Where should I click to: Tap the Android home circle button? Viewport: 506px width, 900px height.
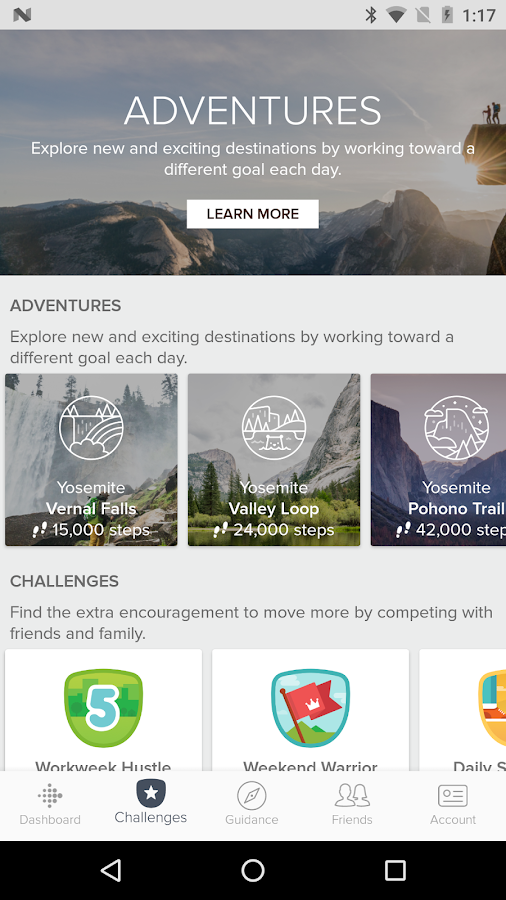(252, 870)
